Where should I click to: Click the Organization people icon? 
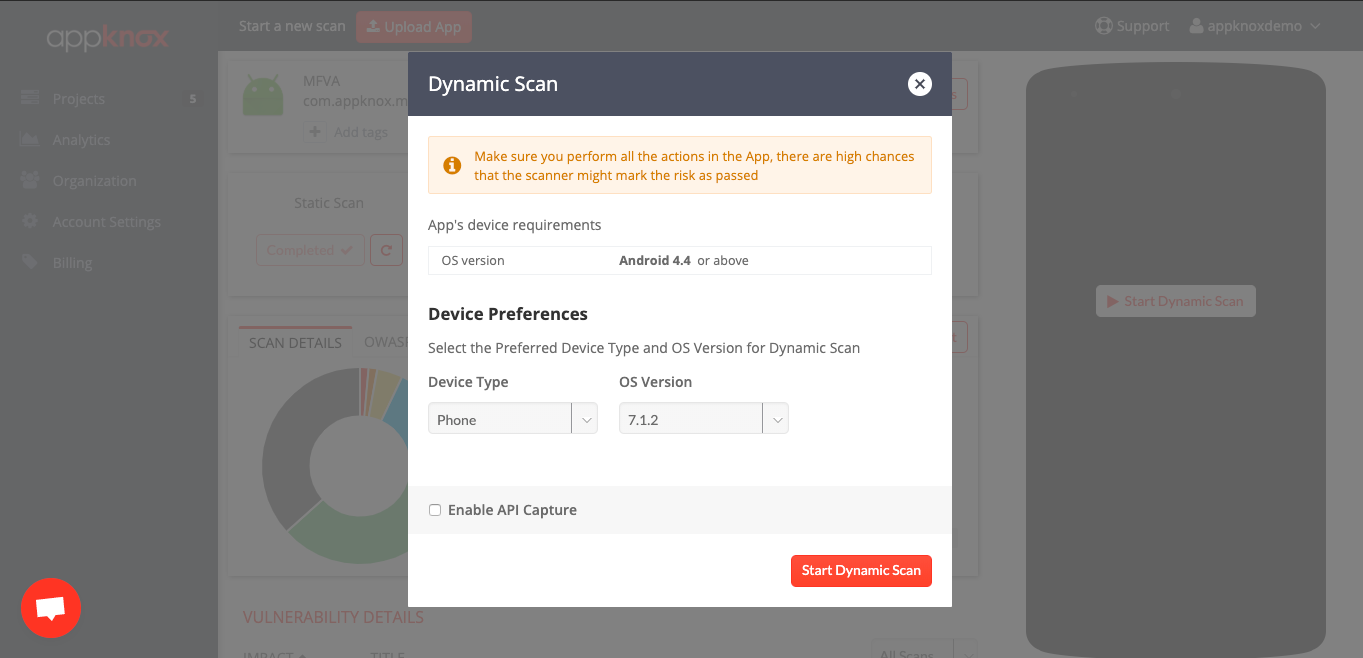(30, 181)
